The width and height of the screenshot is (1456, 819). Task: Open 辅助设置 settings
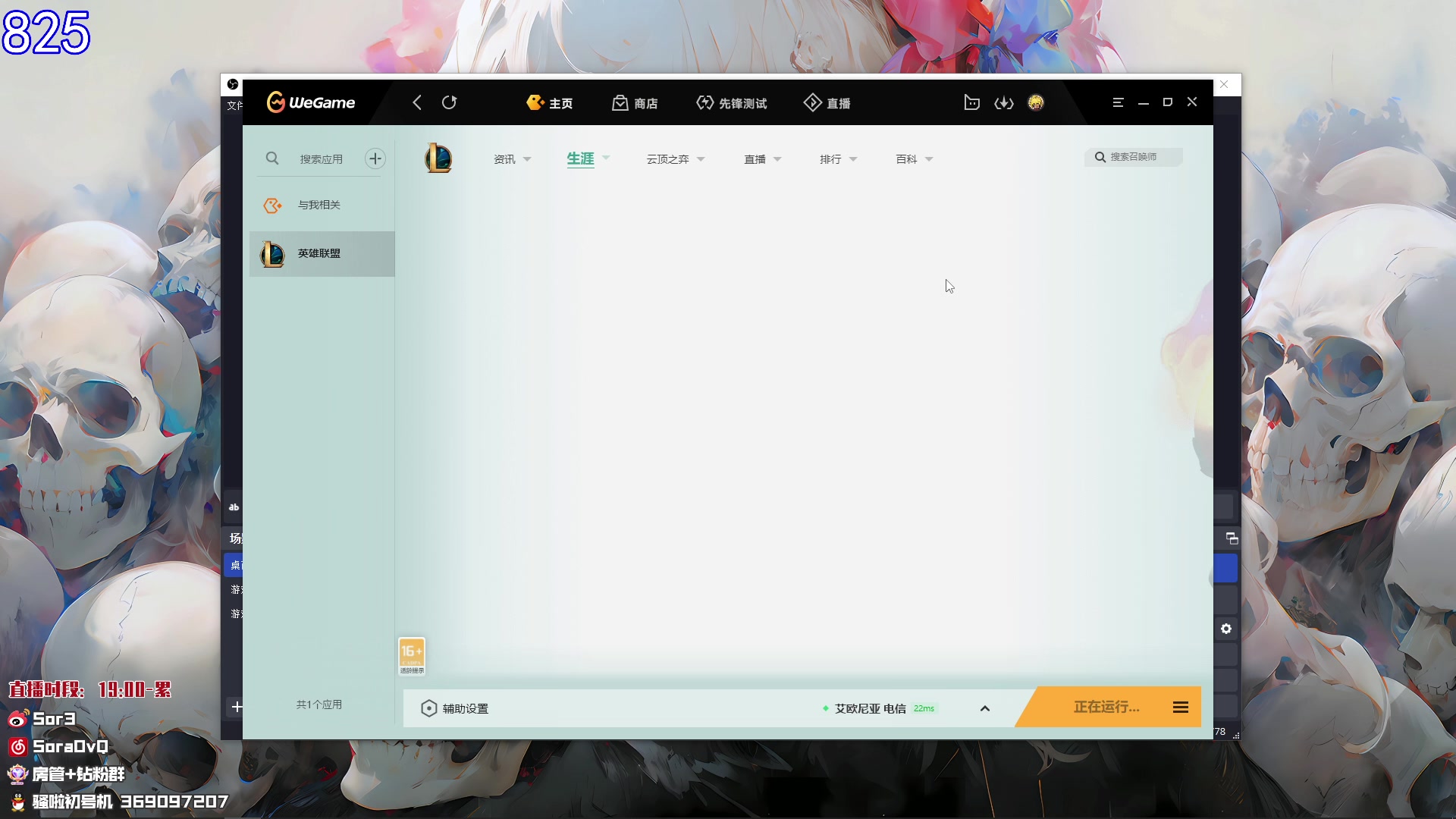click(x=455, y=708)
